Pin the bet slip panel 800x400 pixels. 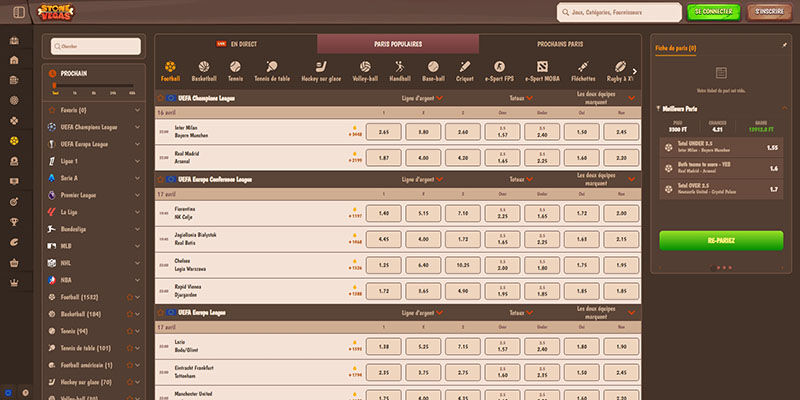tap(784, 45)
